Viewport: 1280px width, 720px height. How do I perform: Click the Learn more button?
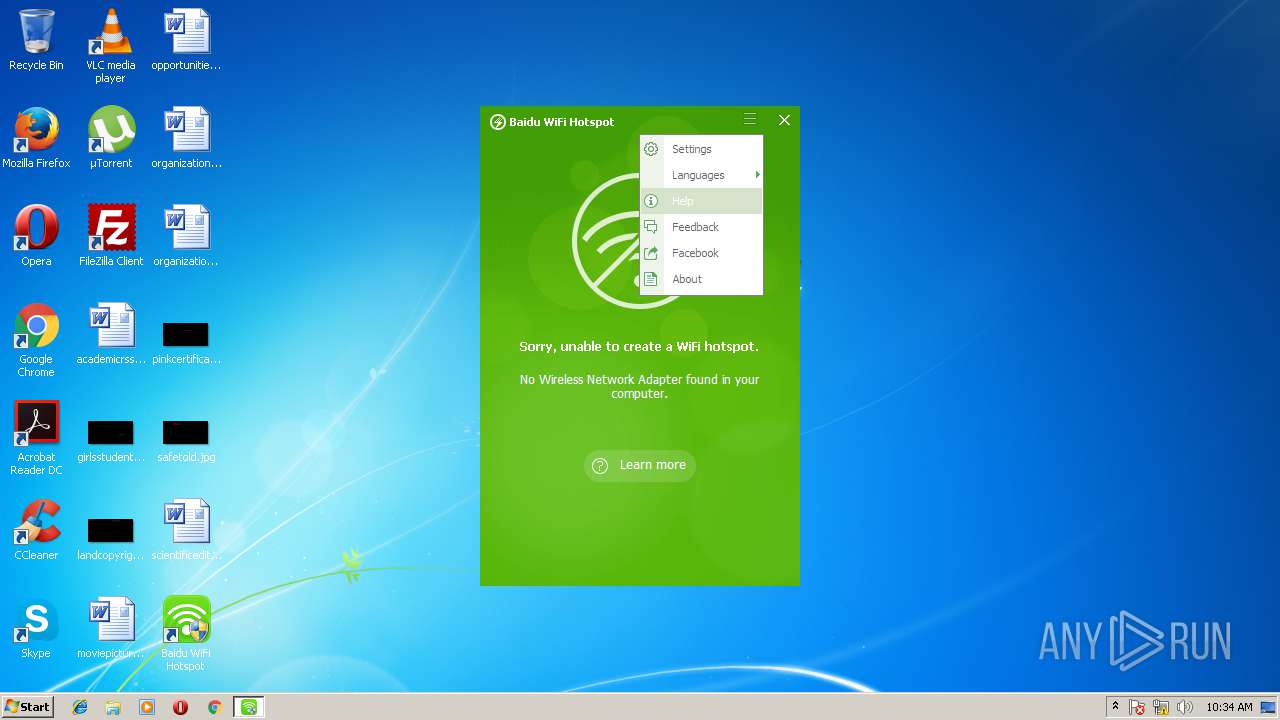pyautogui.click(x=640, y=465)
